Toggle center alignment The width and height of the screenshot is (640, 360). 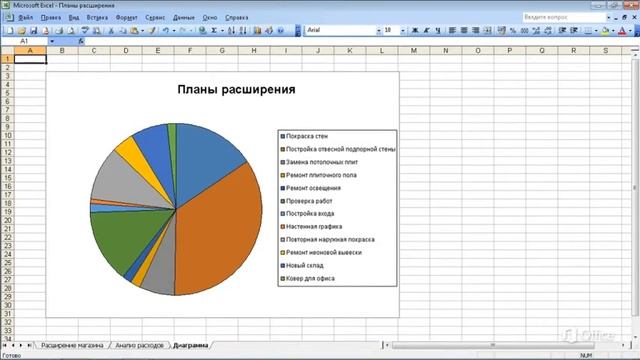(464, 30)
